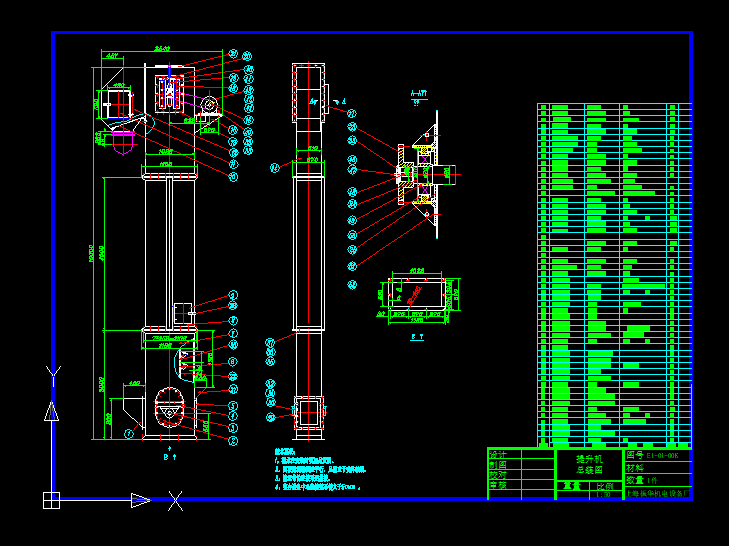Viewport: 729px width, 546px height.
Task: Select the '审核' label in title block
Action: [498, 485]
